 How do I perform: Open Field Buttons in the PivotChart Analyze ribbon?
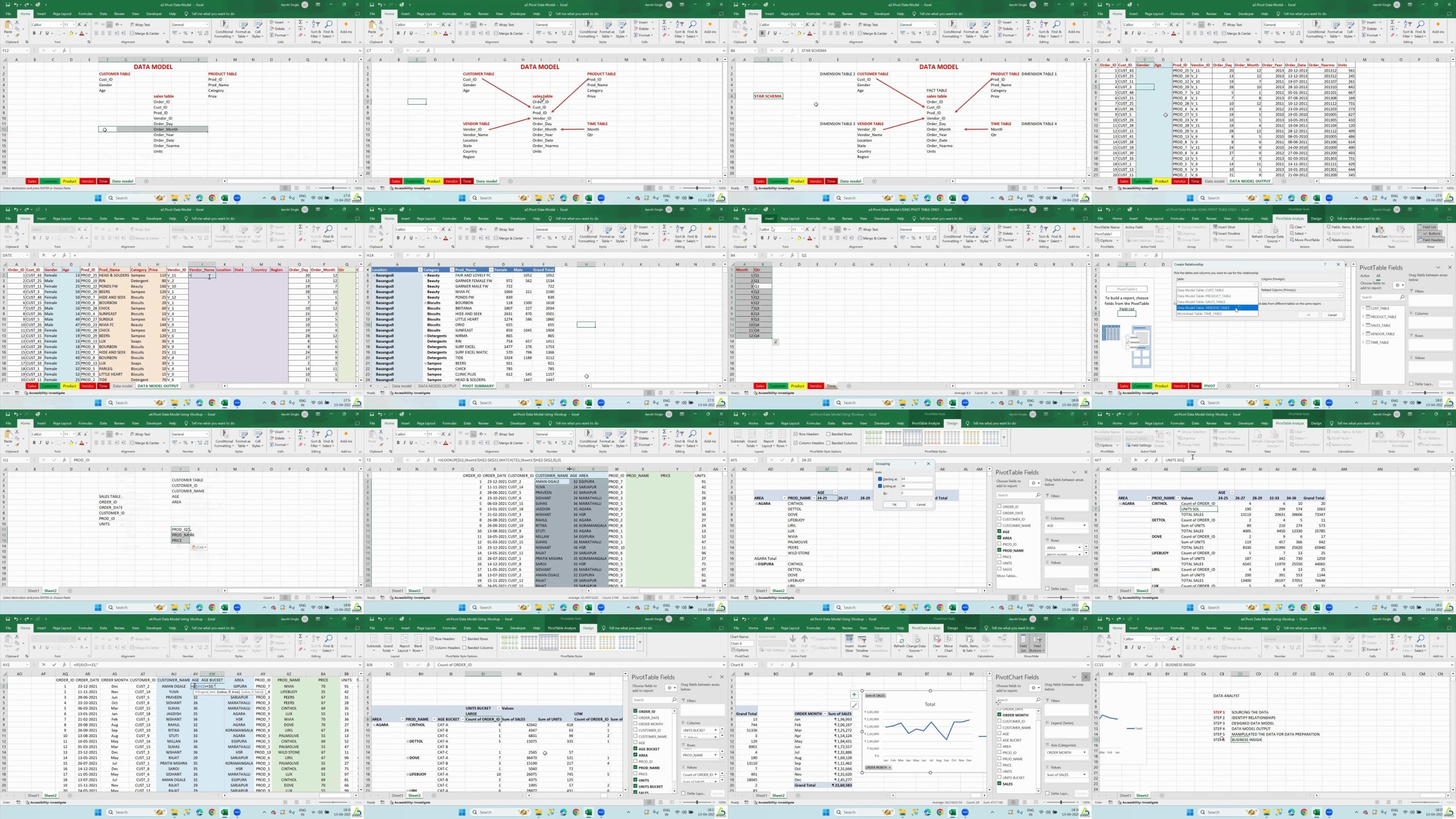click(x=1037, y=643)
